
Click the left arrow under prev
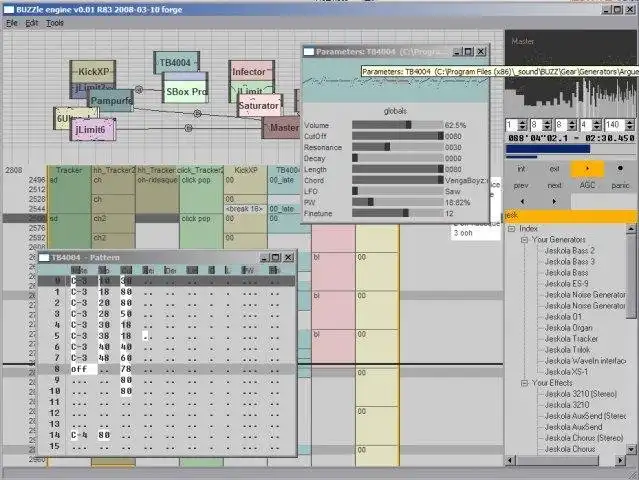pyautogui.click(x=522, y=201)
